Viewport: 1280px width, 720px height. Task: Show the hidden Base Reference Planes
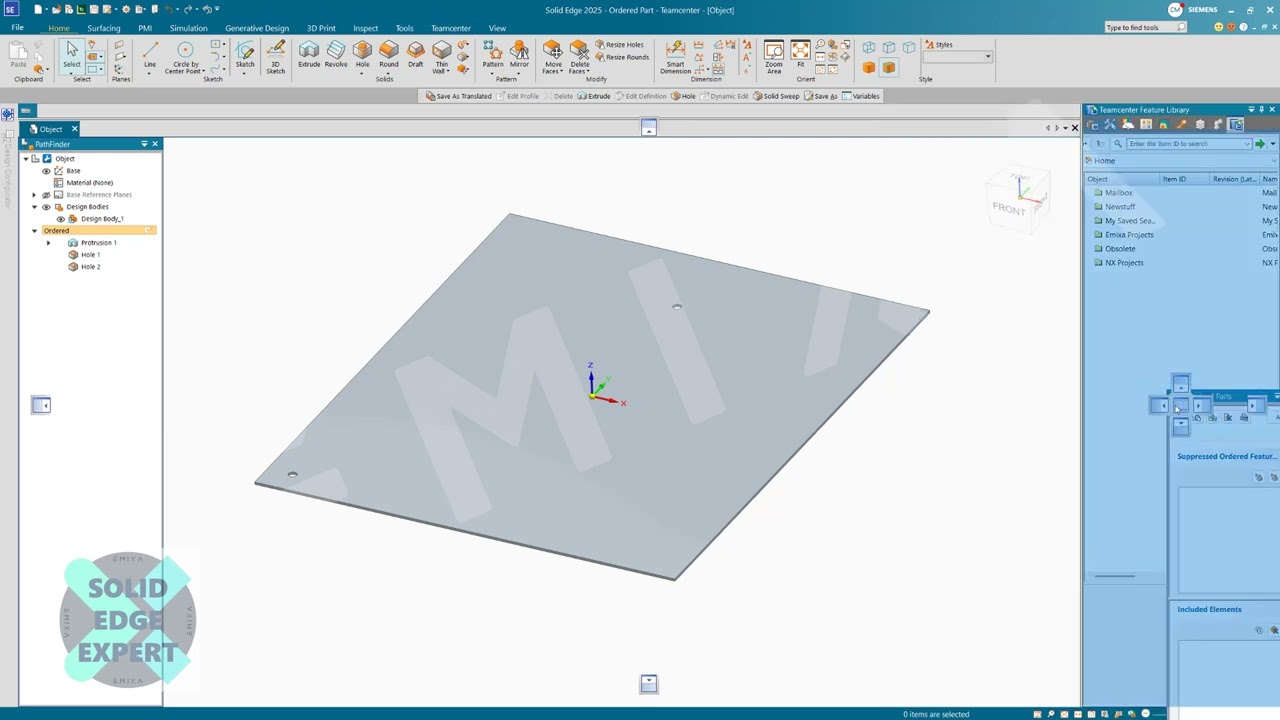46,195
